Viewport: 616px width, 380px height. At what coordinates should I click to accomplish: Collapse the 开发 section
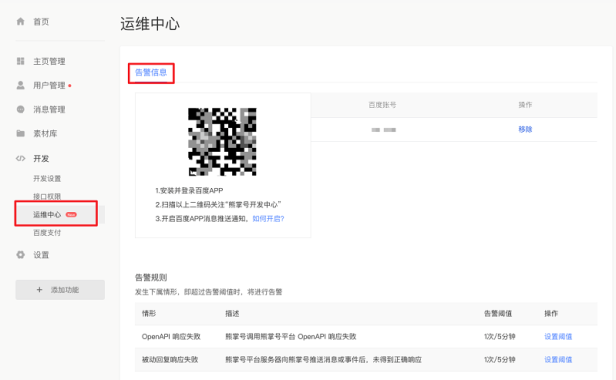click(x=41, y=158)
